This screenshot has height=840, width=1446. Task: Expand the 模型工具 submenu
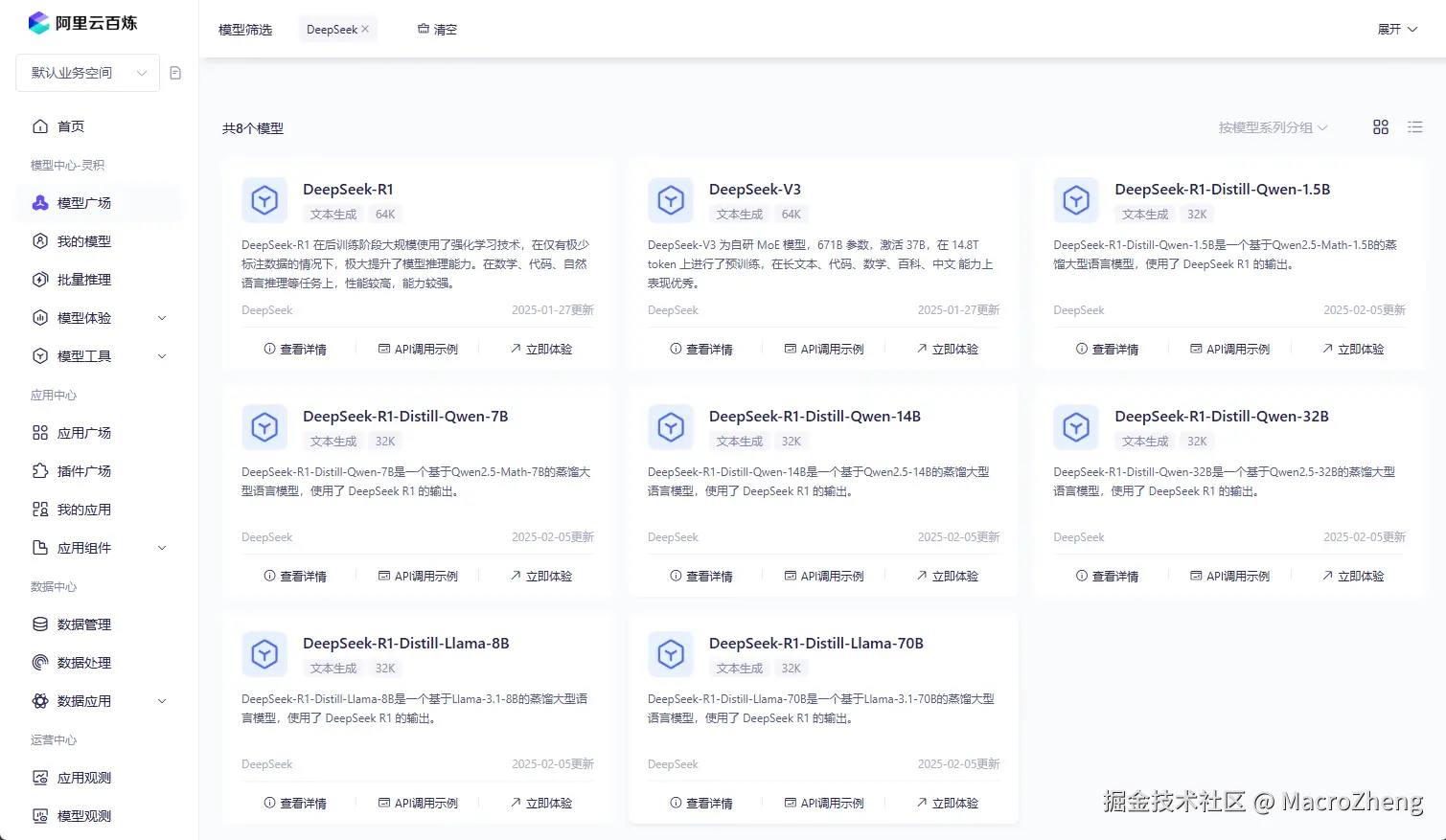pos(162,356)
